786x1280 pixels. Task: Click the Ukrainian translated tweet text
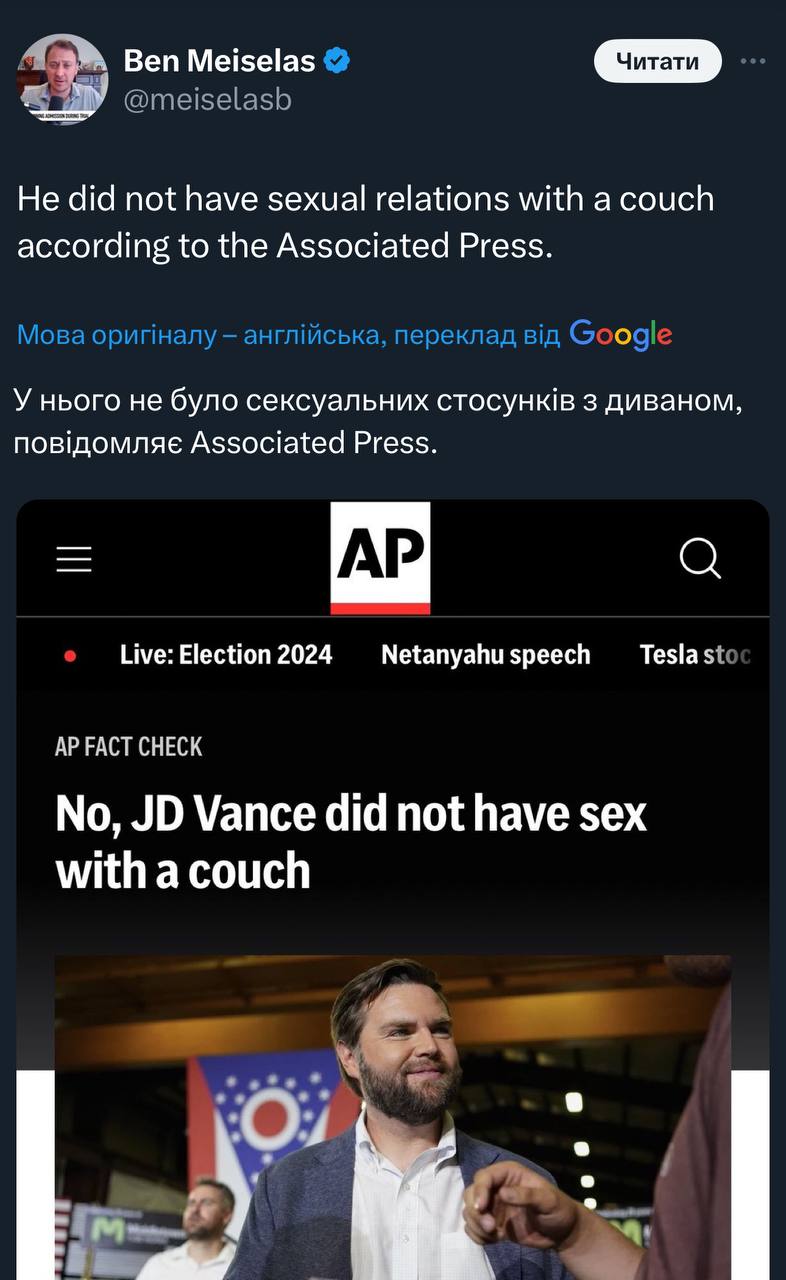tap(378, 421)
